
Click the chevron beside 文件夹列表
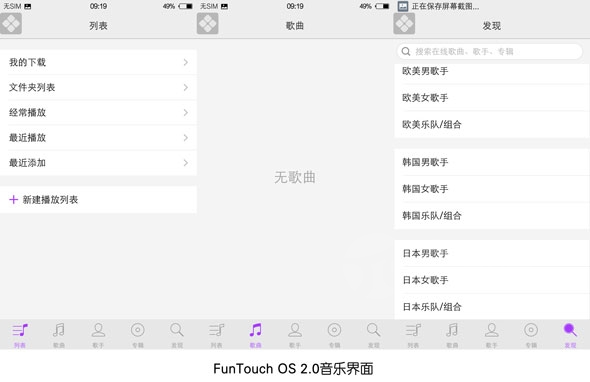(186, 87)
